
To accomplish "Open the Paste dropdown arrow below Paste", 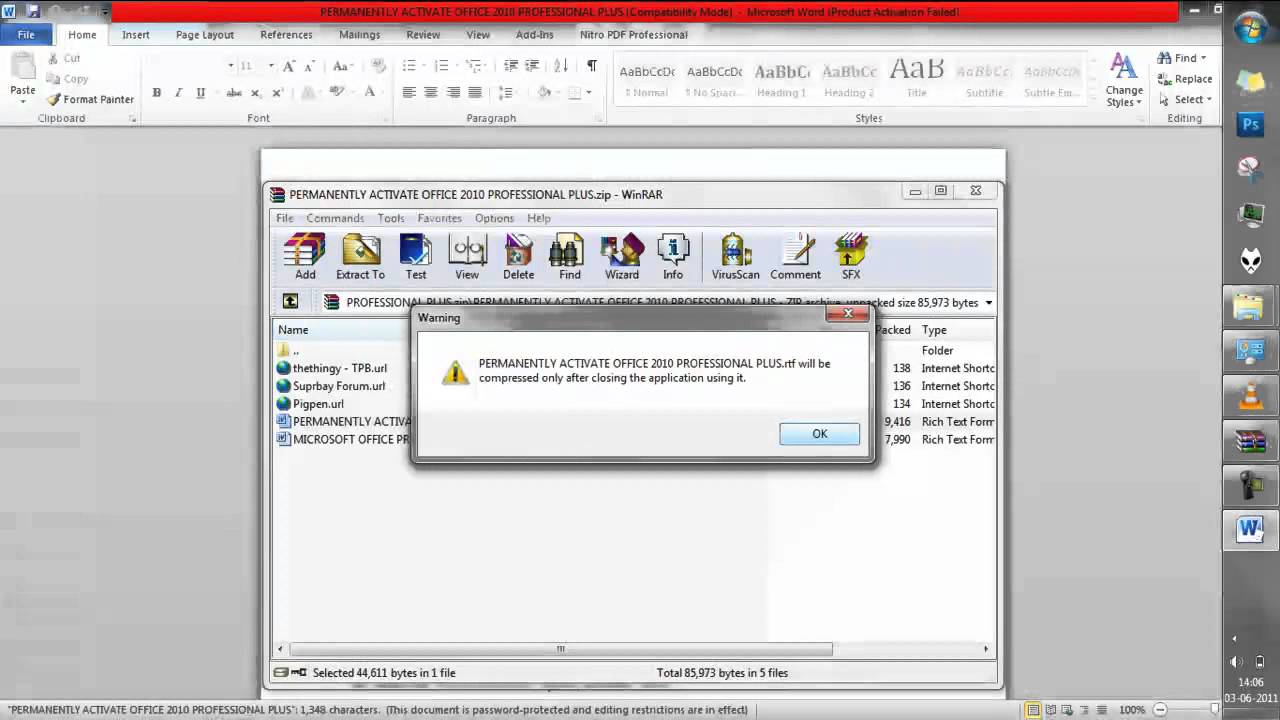I will [22, 103].
